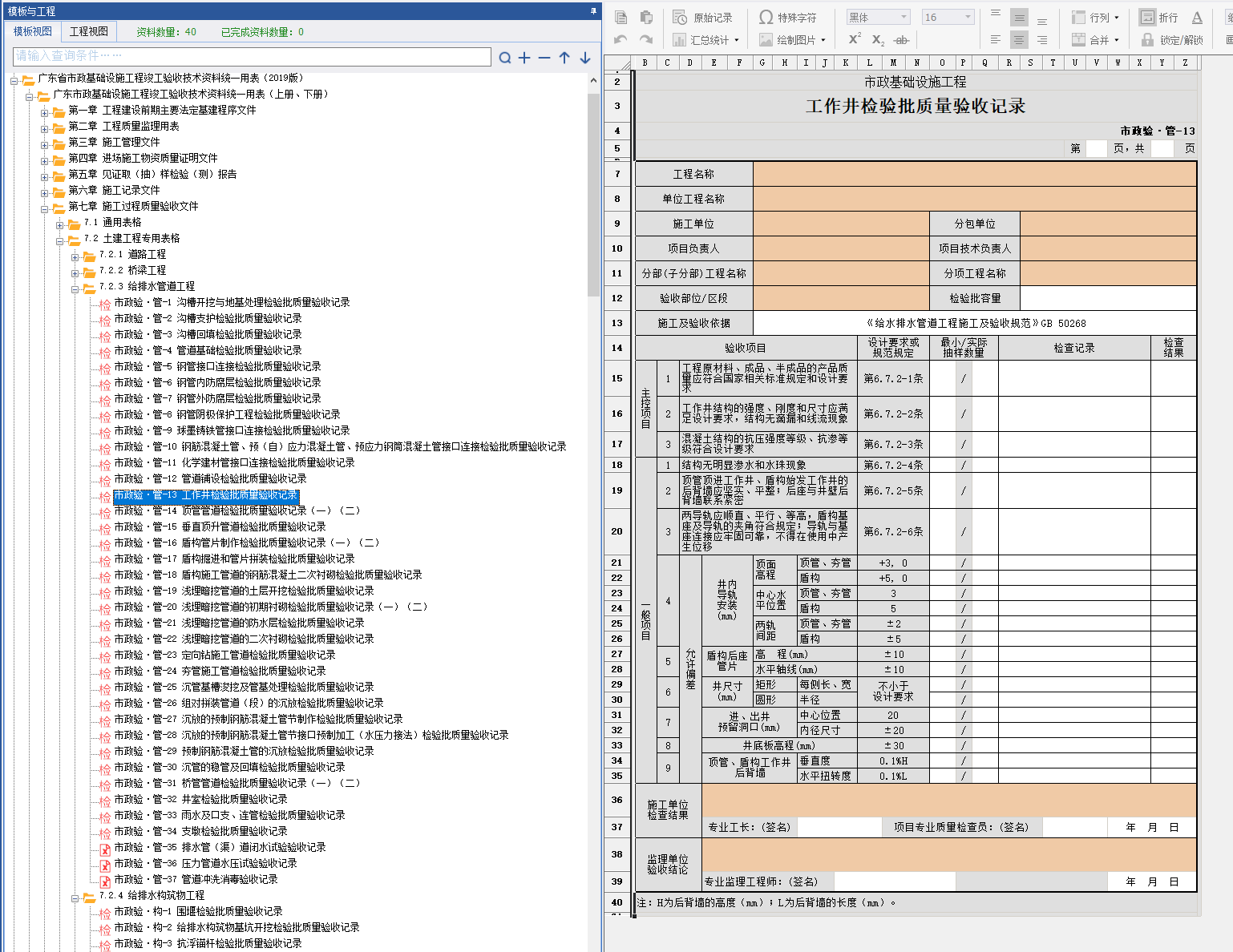This screenshot has width=1233, height=952.
Task: Expand the 7.2.1 道路工程 folder
Action: point(75,256)
